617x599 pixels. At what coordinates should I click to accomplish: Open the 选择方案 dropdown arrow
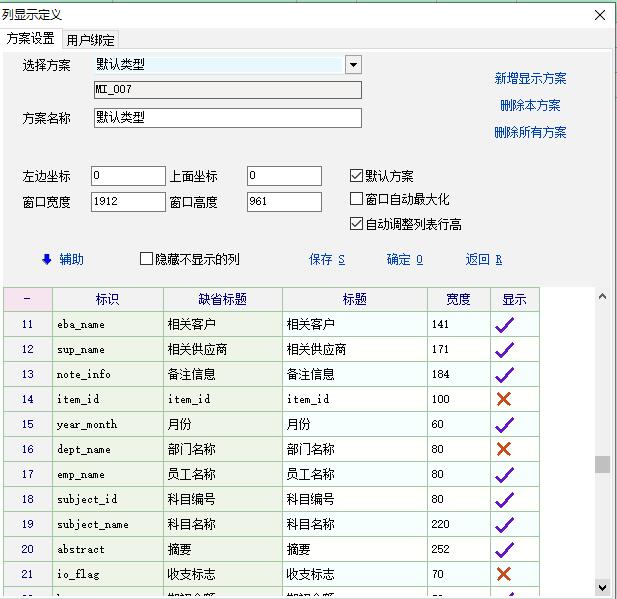pos(352,65)
